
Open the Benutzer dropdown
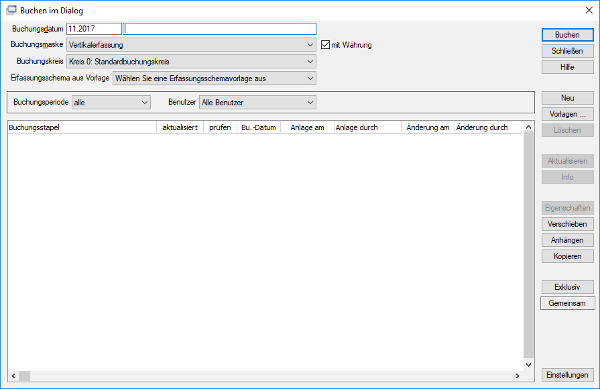[258, 103]
